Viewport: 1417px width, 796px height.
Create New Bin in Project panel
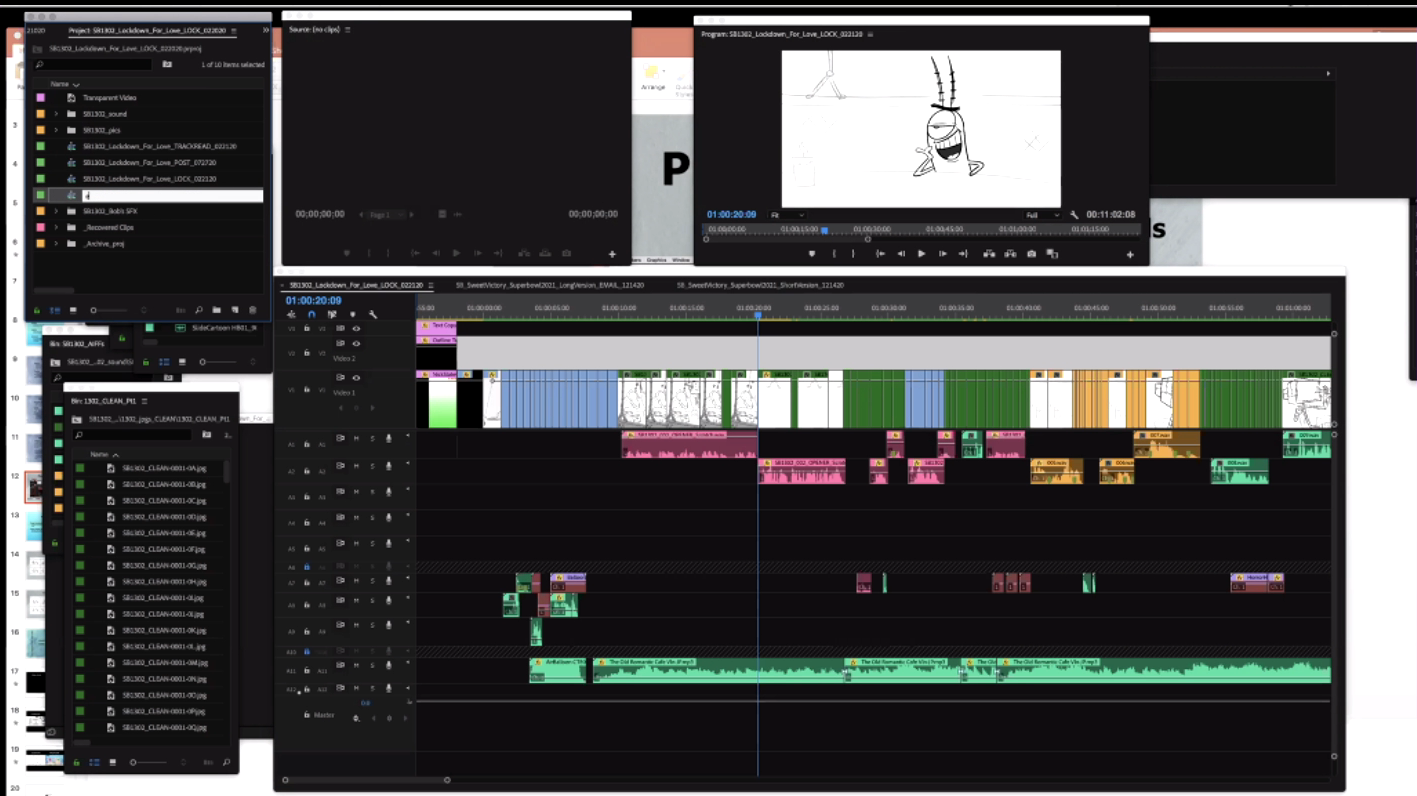pyautogui.click(x=216, y=310)
